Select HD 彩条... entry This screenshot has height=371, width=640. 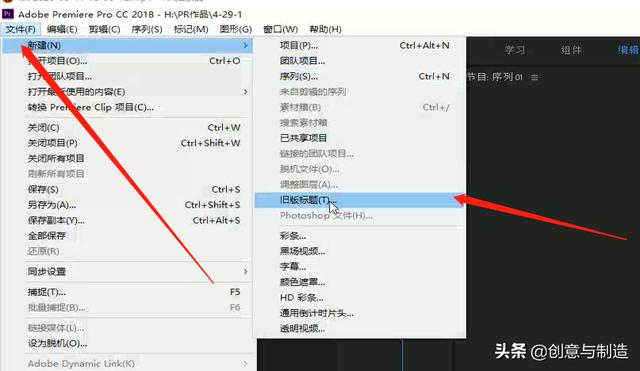coord(360,298)
